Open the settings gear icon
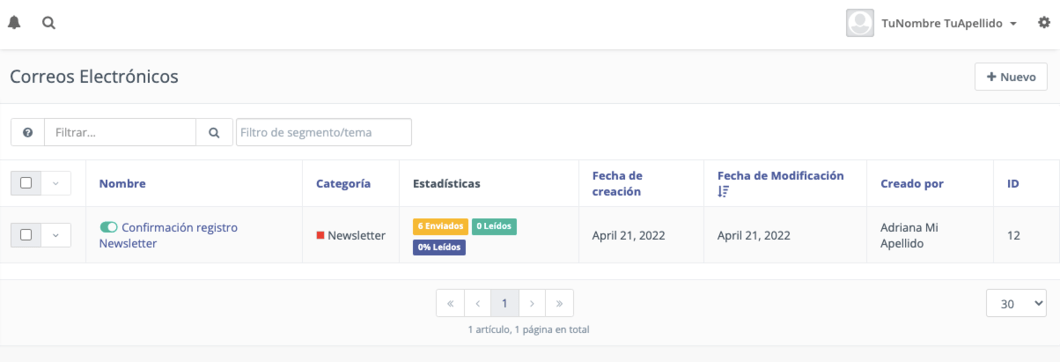The height and width of the screenshot is (362, 1060). point(1044,22)
